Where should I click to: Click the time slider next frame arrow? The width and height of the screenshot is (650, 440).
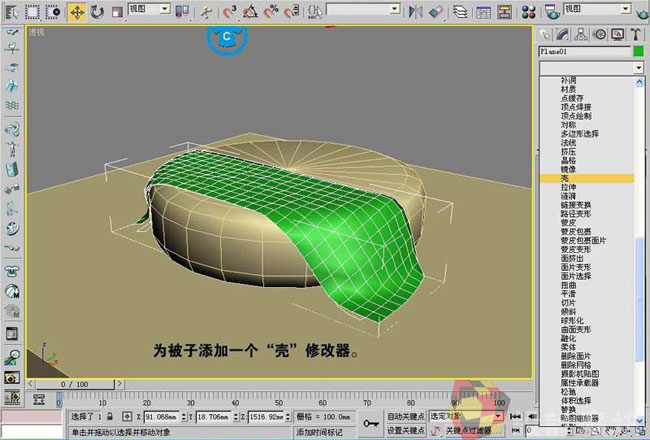[119, 384]
